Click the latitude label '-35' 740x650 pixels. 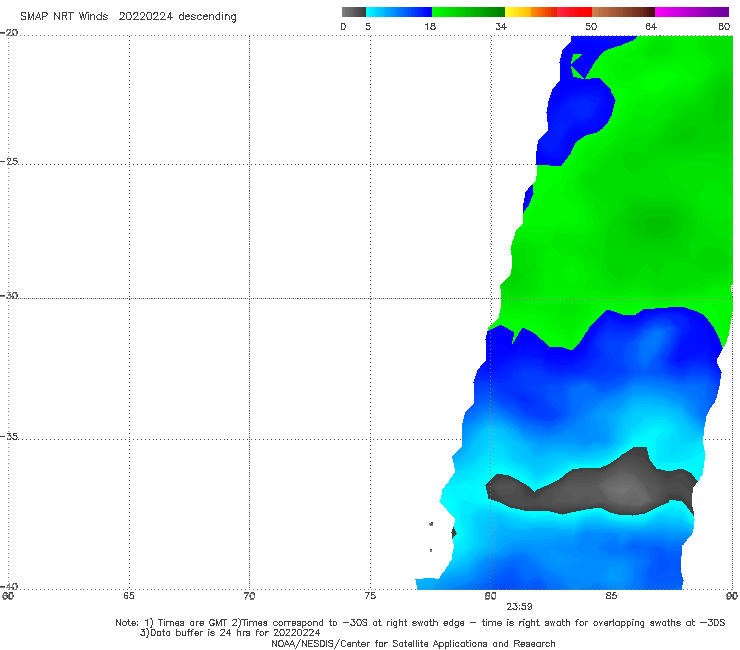tap(9, 437)
